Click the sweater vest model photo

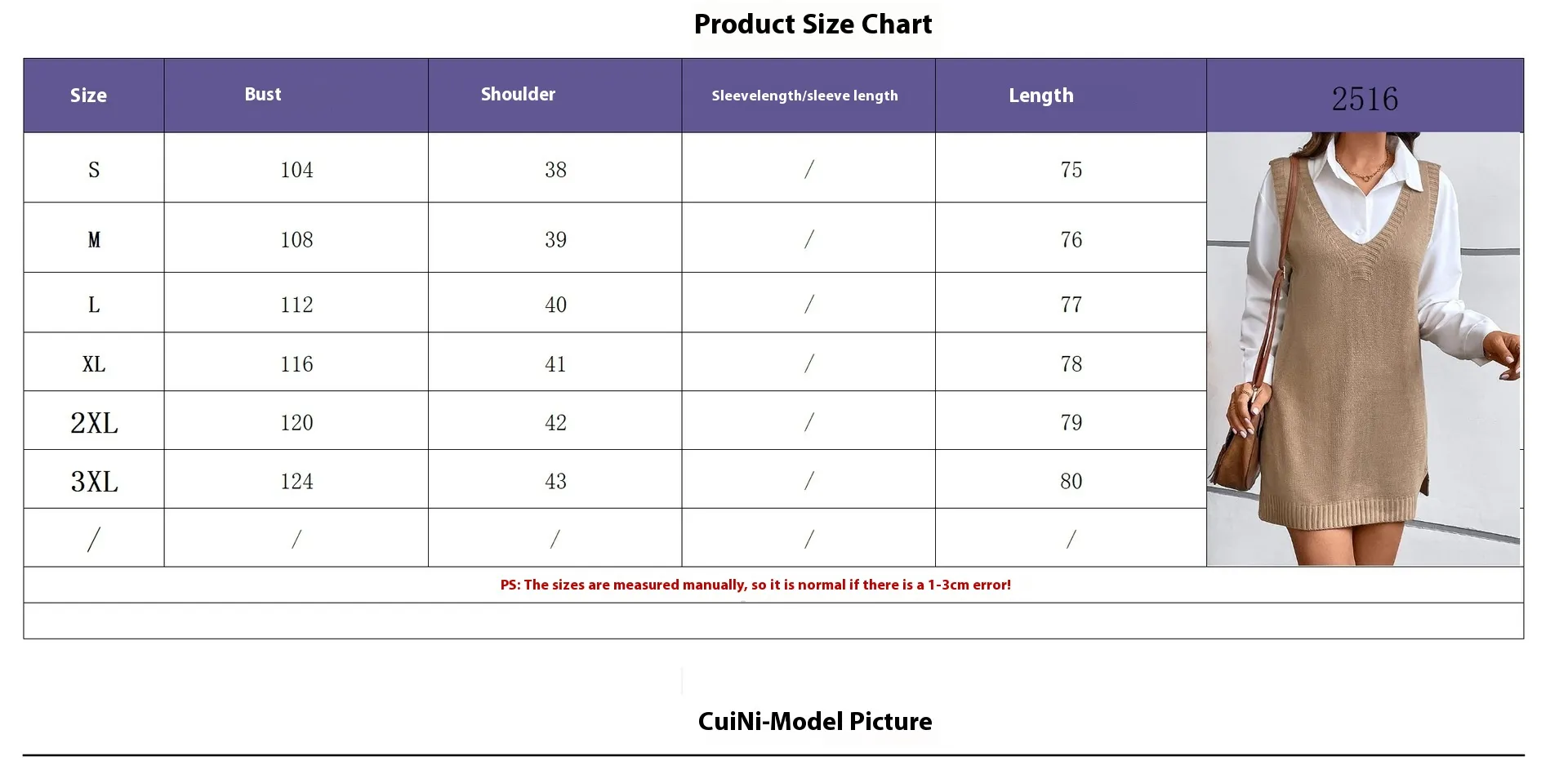(1363, 349)
